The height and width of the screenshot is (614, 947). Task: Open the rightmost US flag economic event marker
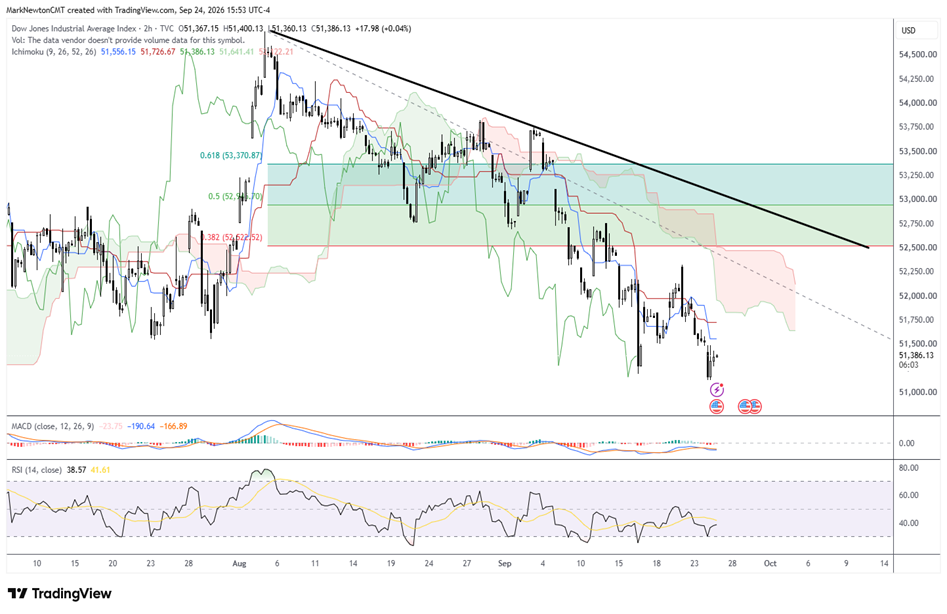tap(755, 406)
